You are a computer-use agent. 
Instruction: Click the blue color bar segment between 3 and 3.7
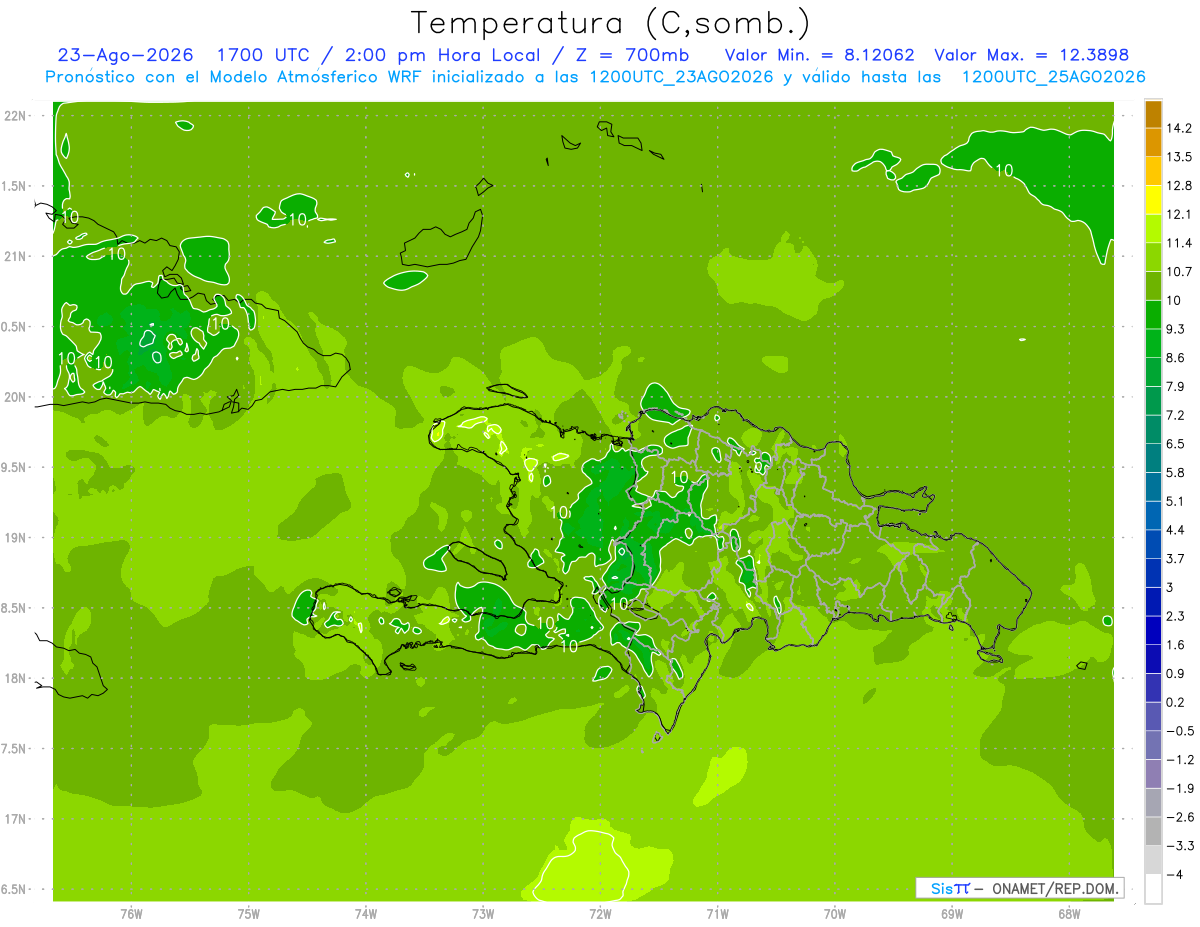[x=1153, y=573]
